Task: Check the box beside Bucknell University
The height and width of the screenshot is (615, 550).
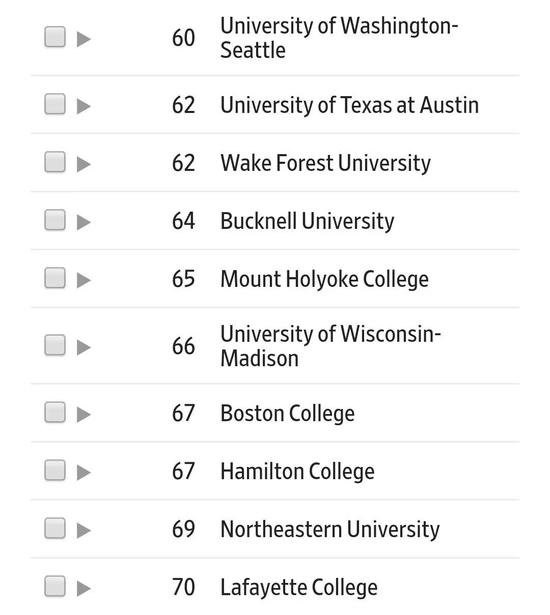Action: tap(55, 220)
